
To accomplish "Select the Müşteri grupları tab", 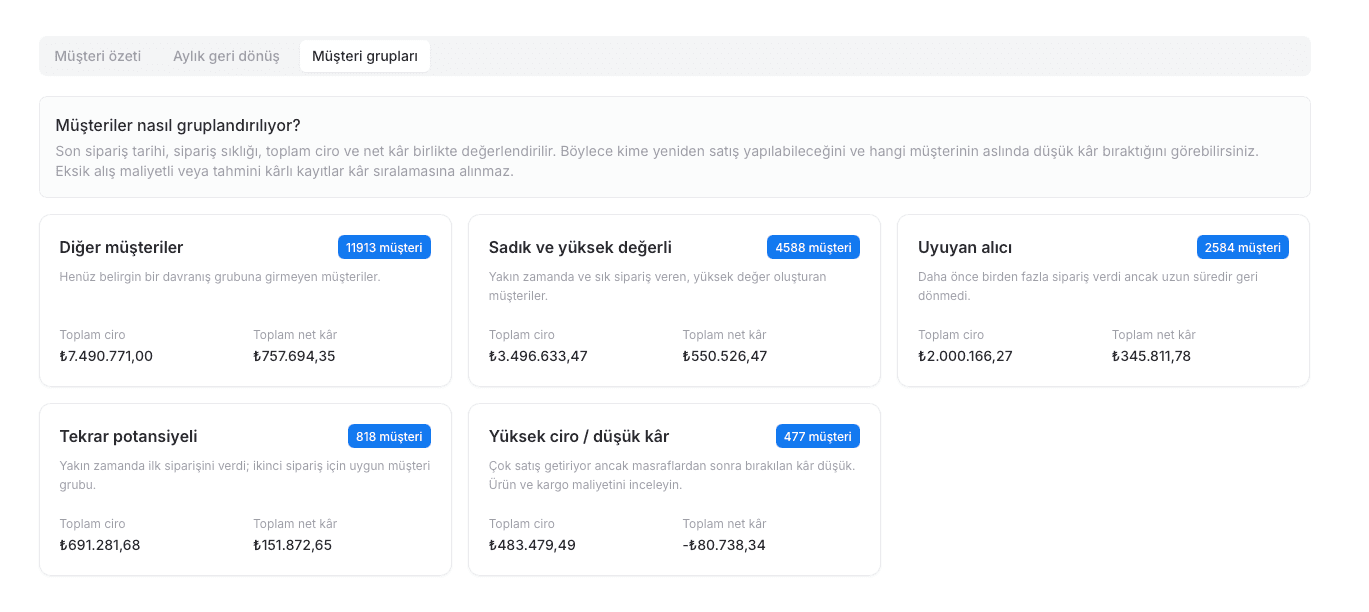I will point(365,56).
